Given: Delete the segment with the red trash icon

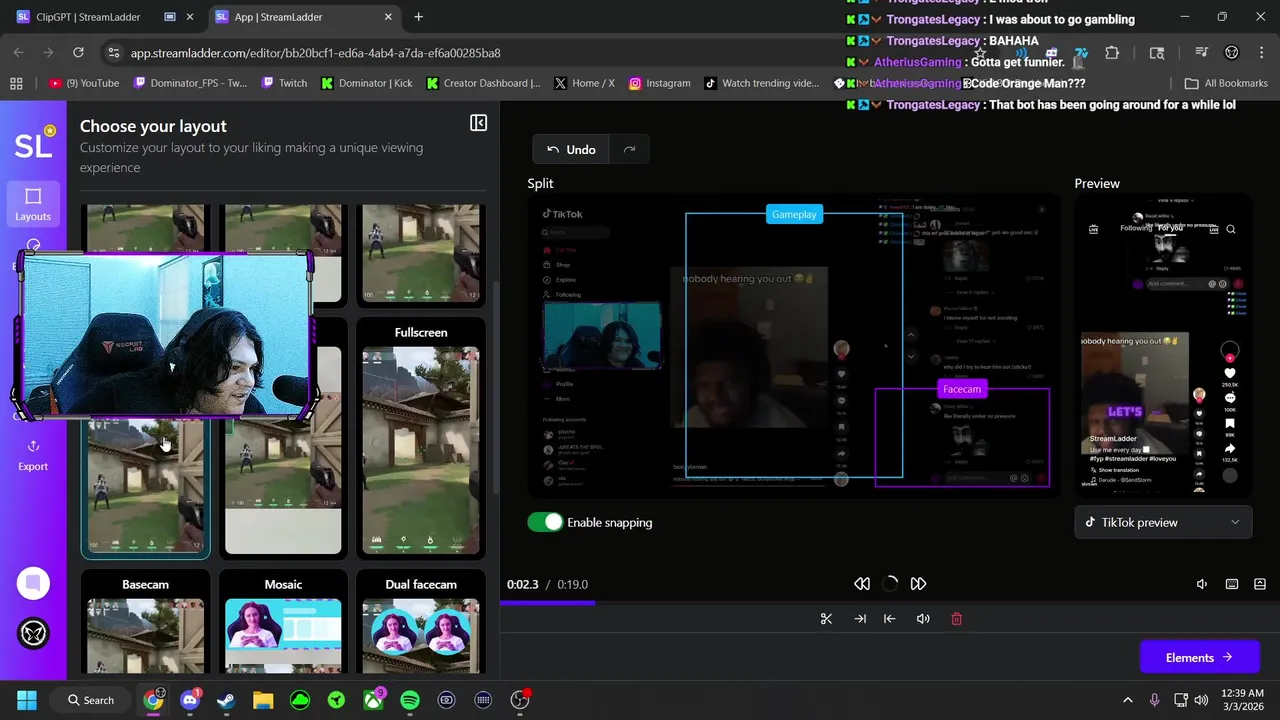Looking at the screenshot, I should [956, 619].
